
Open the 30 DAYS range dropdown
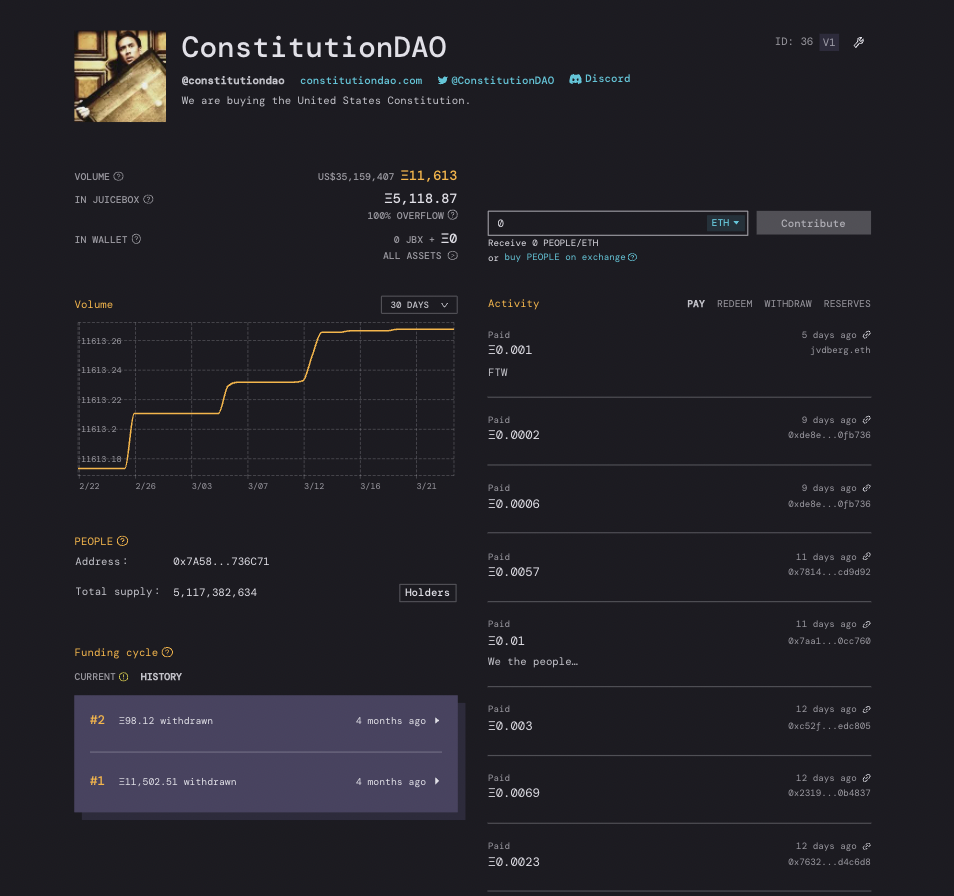click(419, 305)
